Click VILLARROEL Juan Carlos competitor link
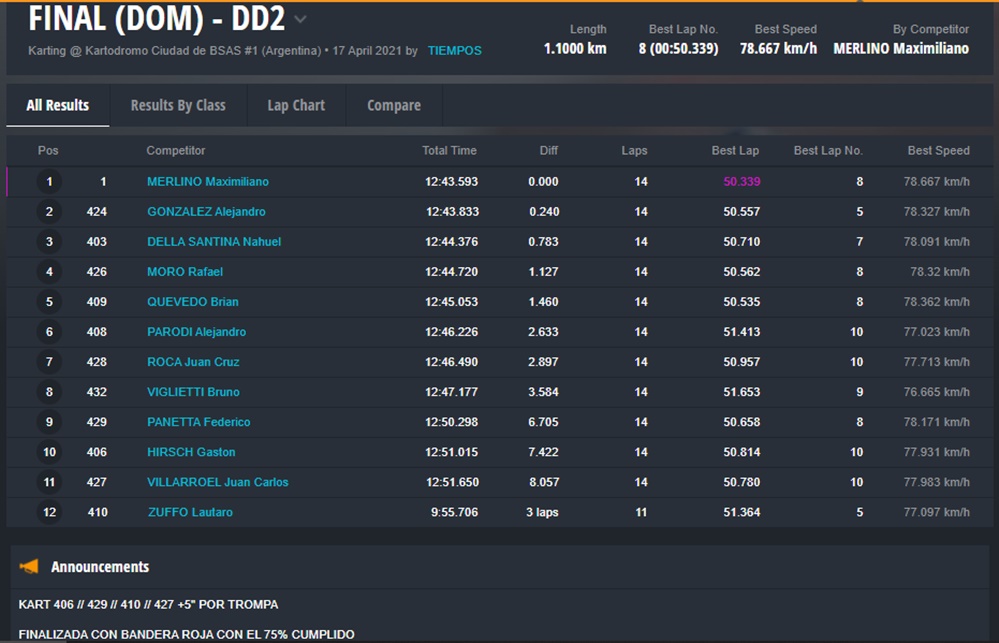 (x=217, y=482)
